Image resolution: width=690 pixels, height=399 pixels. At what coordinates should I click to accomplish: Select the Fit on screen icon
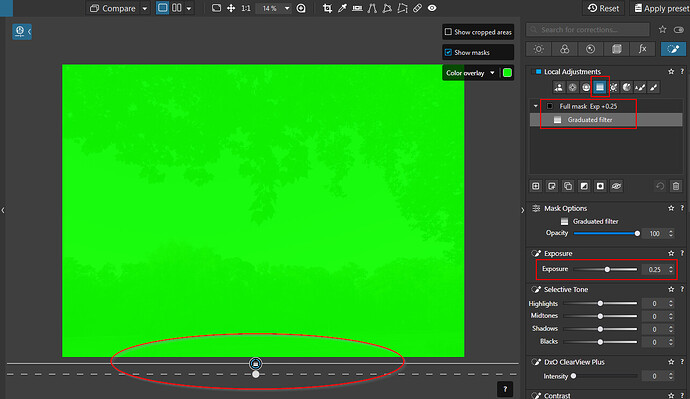216,8
